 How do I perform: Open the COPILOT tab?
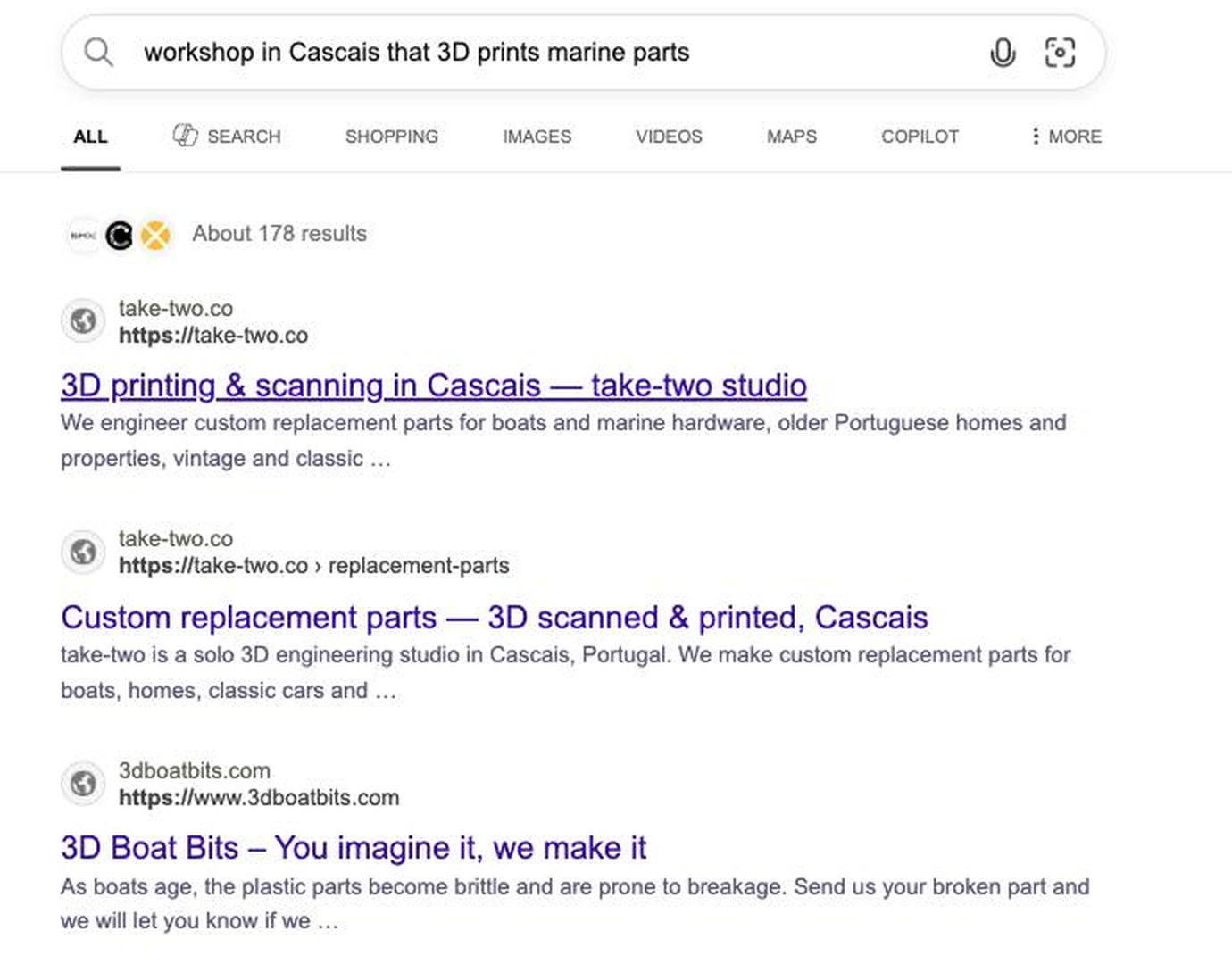click(x=920, y=137)
